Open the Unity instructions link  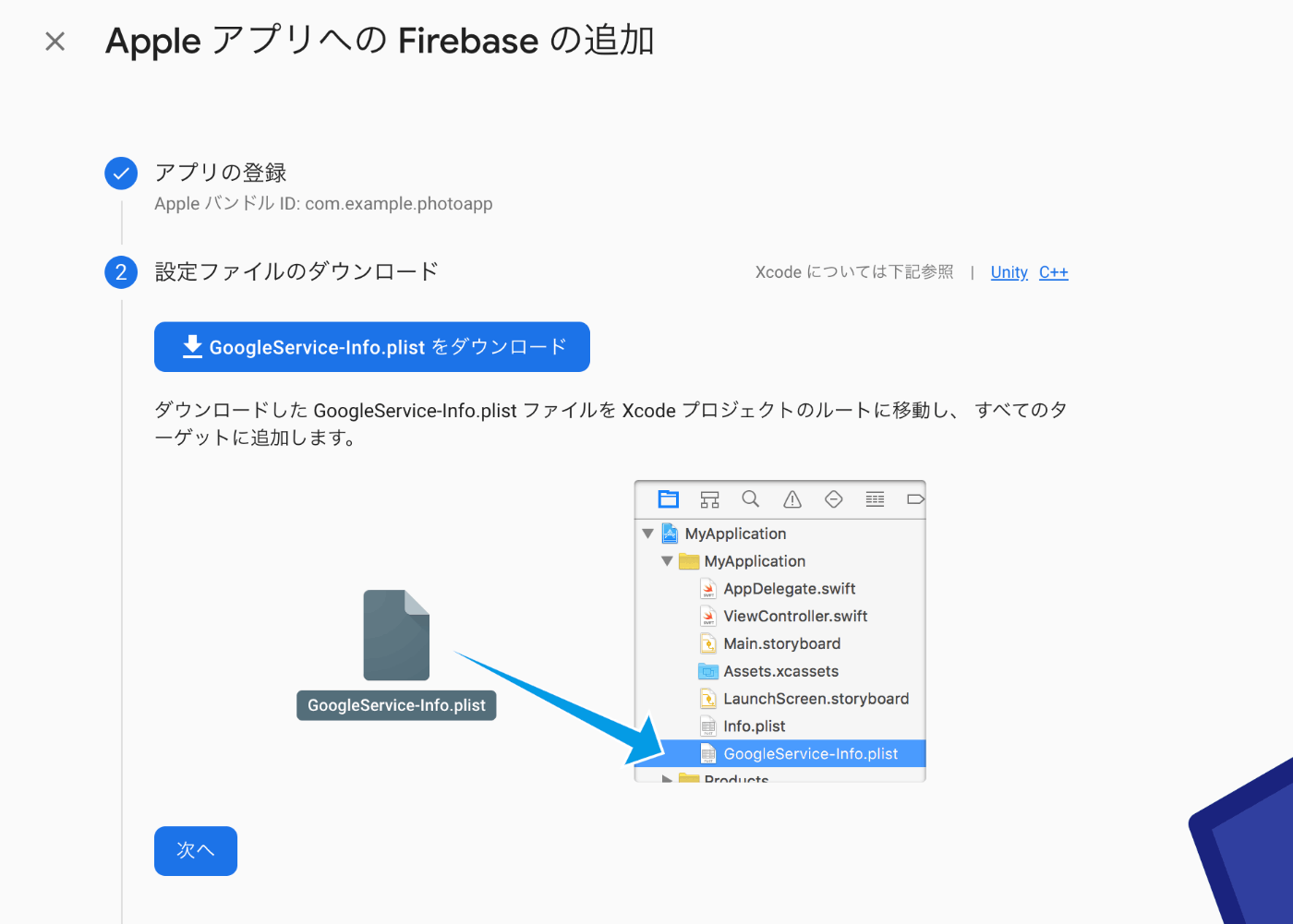[x=1009, y=272]
